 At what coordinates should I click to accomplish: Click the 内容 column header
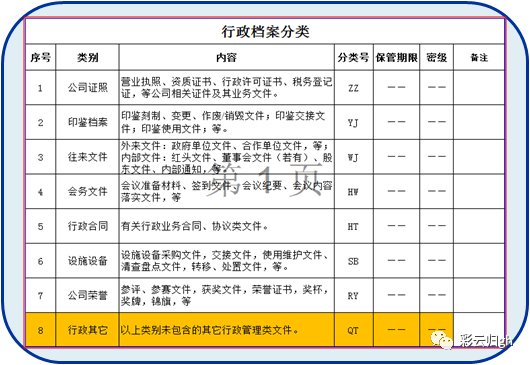227,57
